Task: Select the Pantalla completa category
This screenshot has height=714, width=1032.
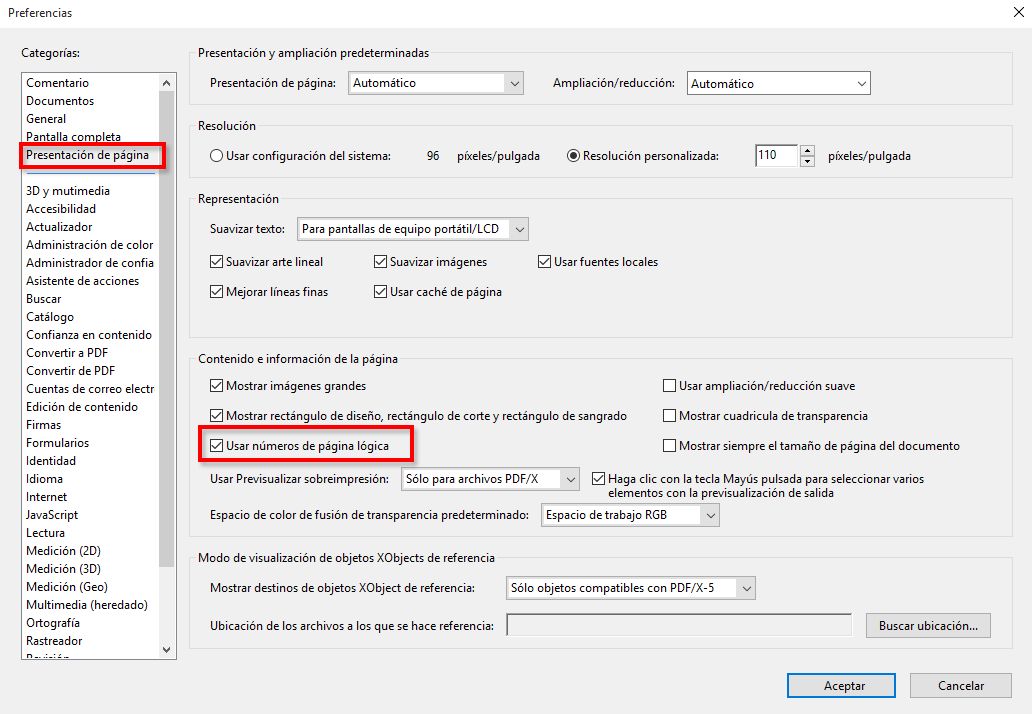Action: (73, 136)
